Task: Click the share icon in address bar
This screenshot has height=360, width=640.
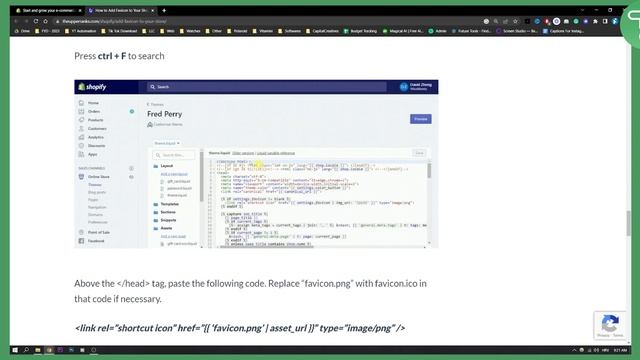Action: click(505, 21)
